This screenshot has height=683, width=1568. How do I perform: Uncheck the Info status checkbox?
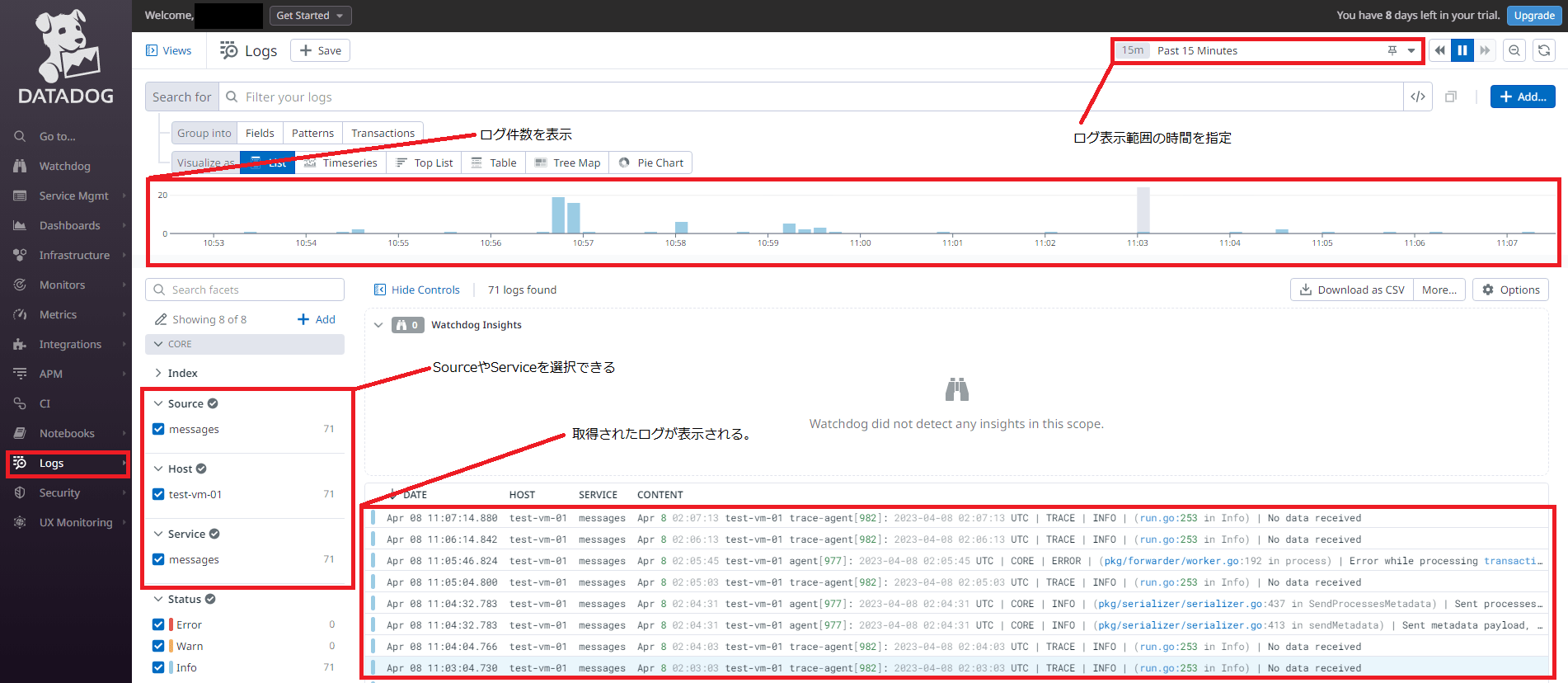(158, 667)
